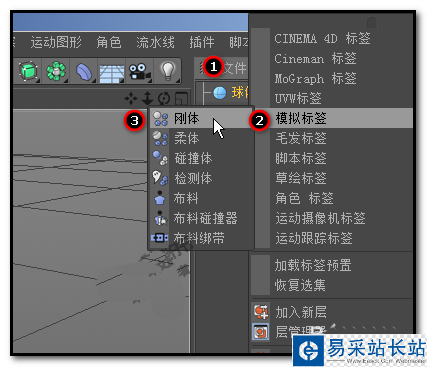Click 恢复选集 entry
The height and width of the screenshot is (367, 427).
point(332,285)
